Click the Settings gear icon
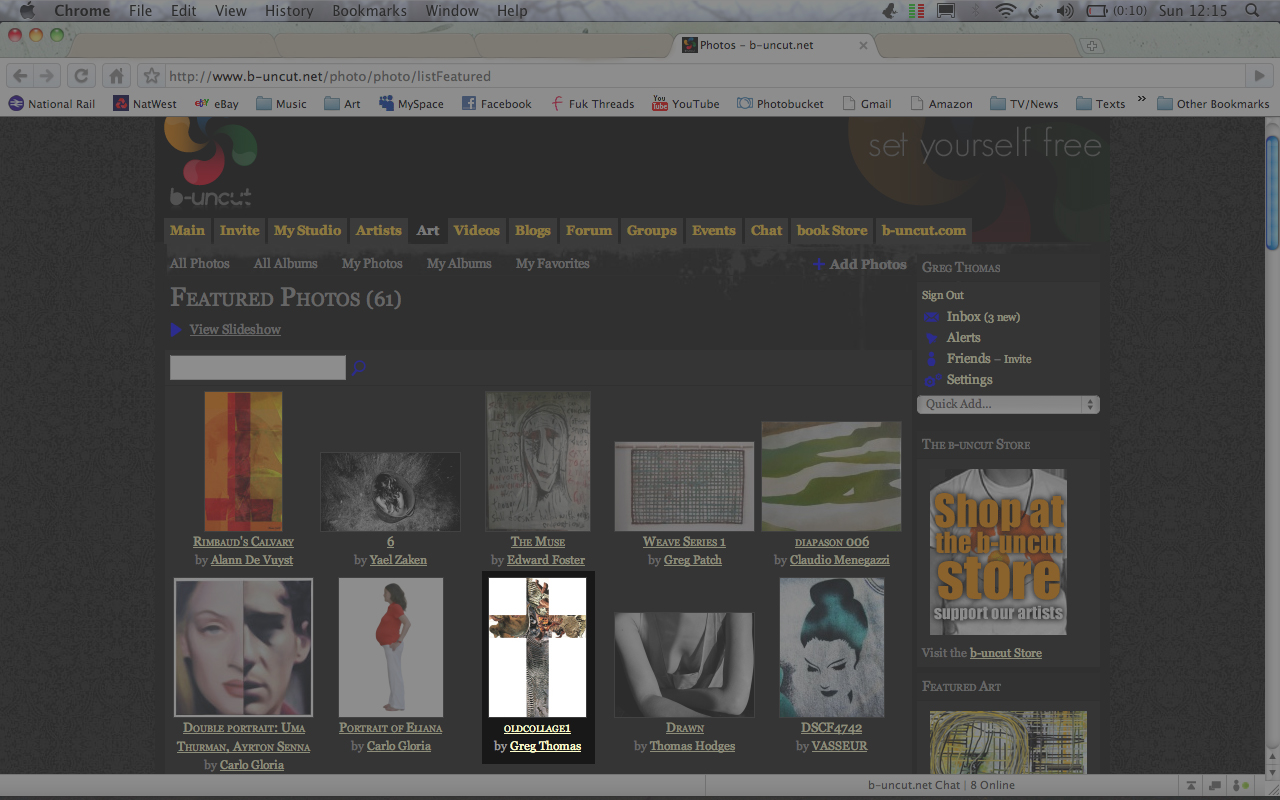 point(932,380)
